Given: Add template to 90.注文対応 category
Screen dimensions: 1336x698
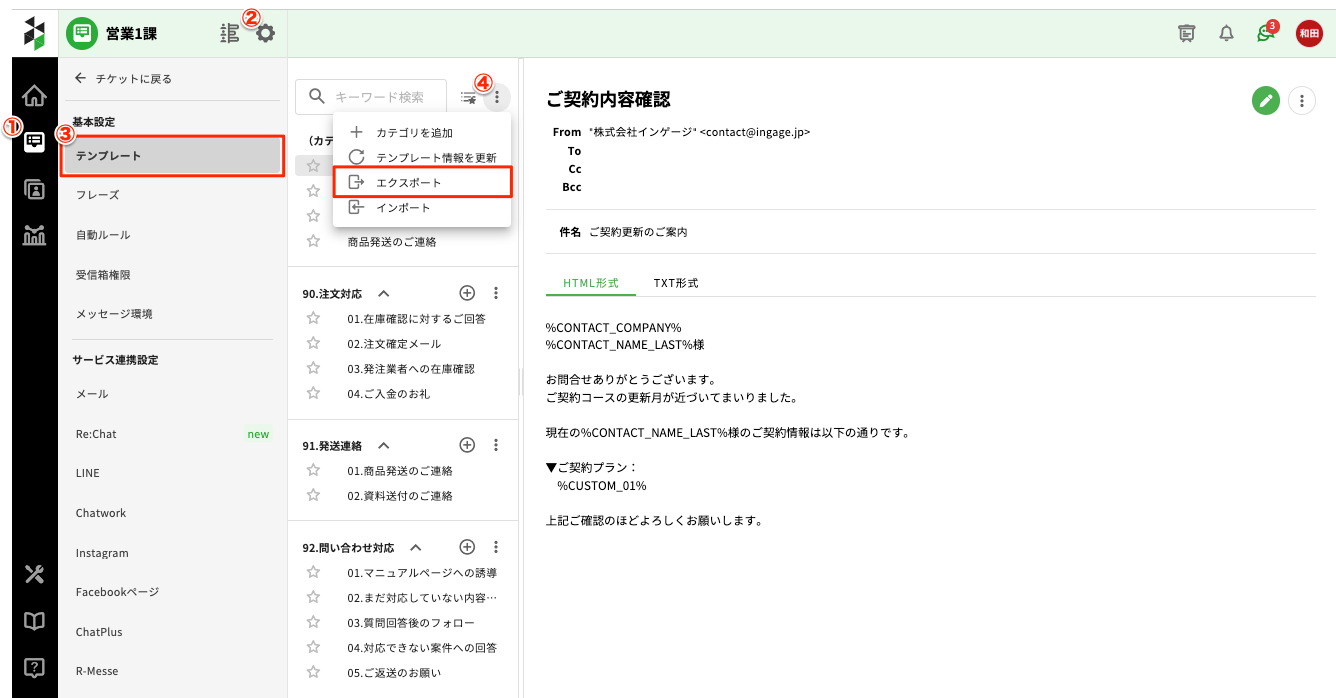Looking at the screenshot, I should tap(467, 293).
